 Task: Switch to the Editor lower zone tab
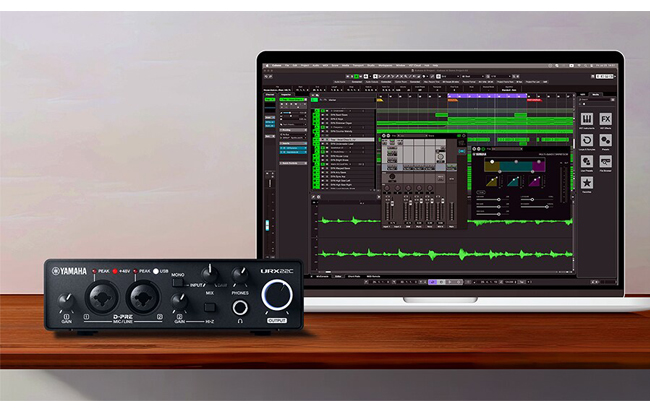click(x=339, y=276)
